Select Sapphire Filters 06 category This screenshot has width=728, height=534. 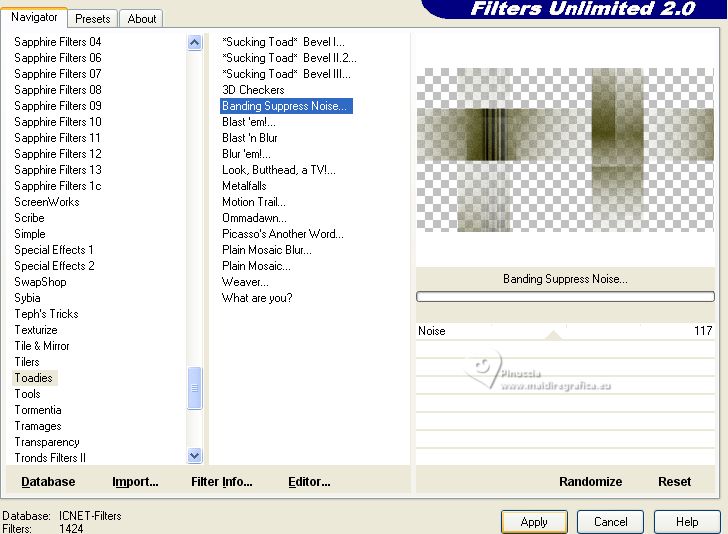(x=58, y=58)
